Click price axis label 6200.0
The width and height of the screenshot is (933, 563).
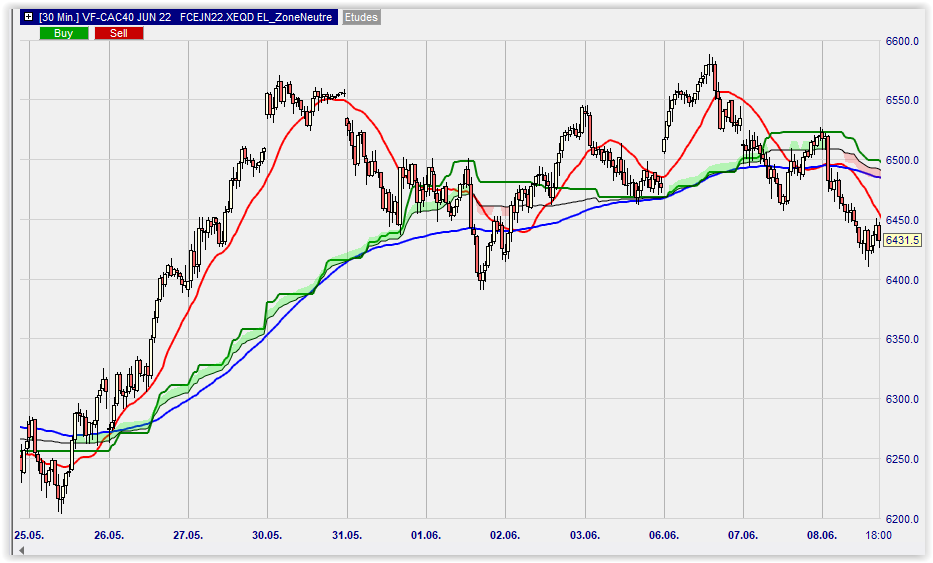click(x=902, y=519)
